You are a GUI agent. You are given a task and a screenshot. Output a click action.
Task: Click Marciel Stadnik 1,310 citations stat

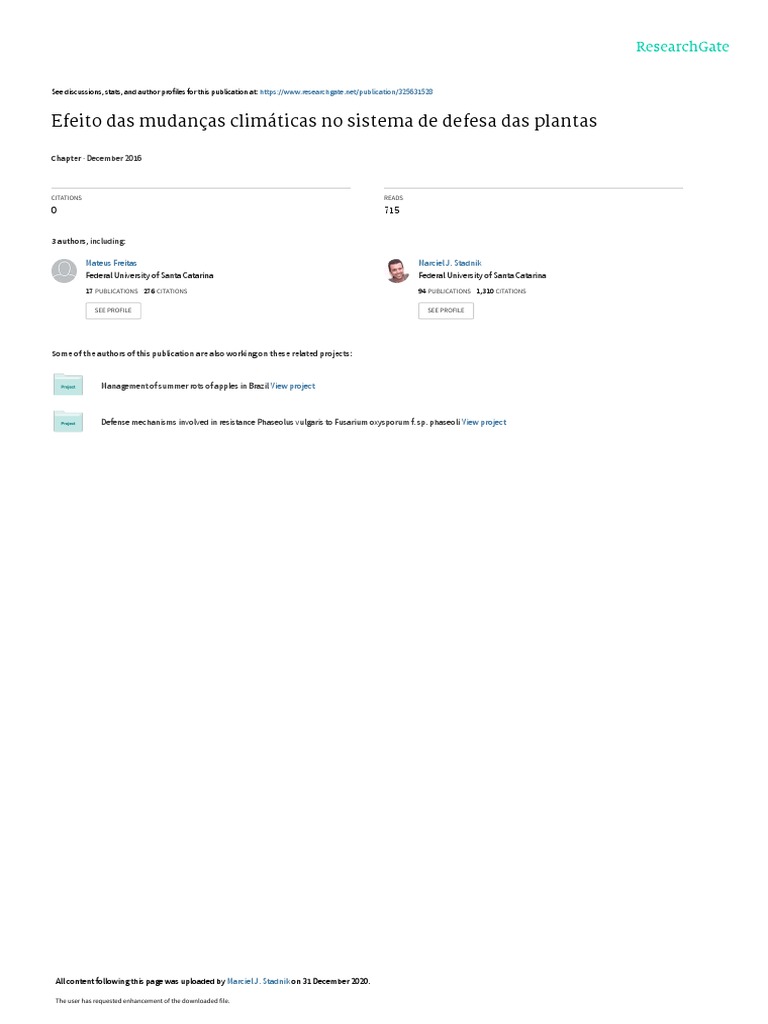pyautogui.click(x=501, y=291)
